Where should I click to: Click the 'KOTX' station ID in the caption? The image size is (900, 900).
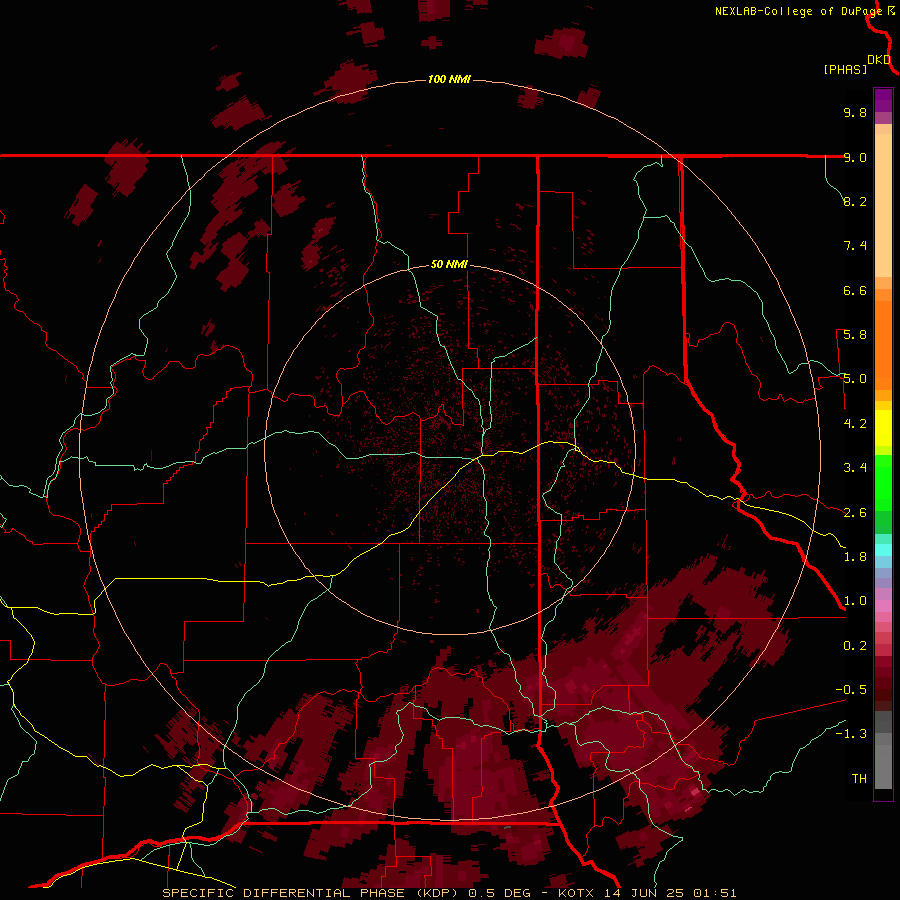coord(578,893)
